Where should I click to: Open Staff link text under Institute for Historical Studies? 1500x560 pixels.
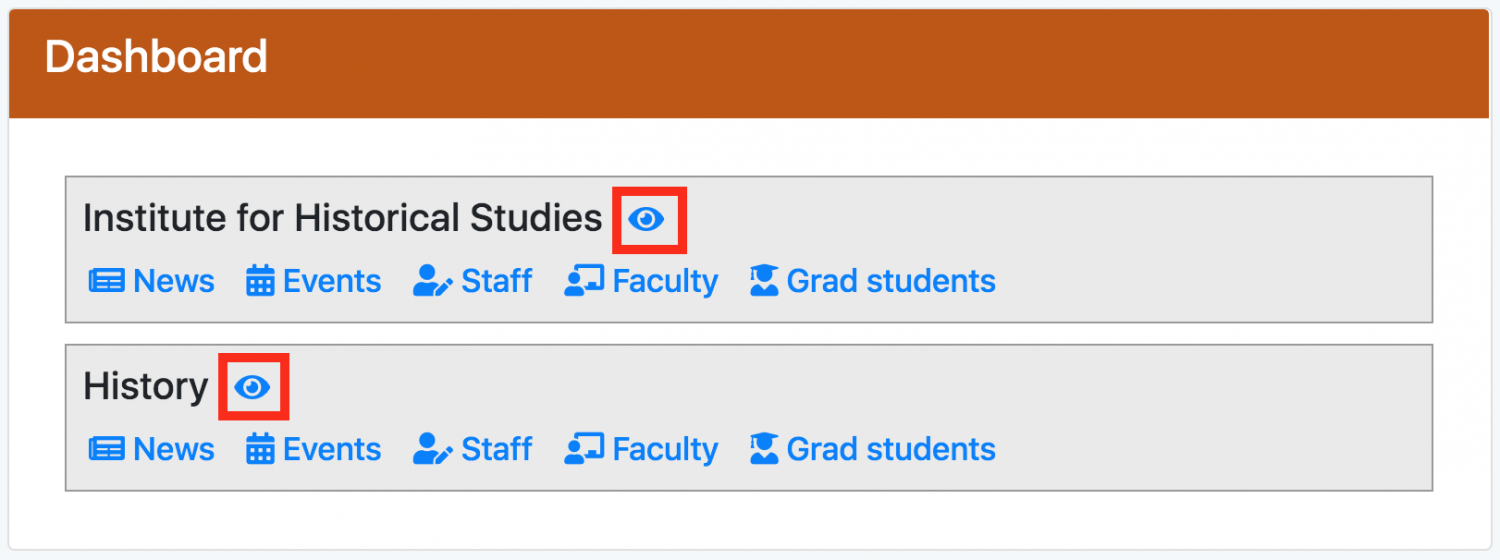497,281
